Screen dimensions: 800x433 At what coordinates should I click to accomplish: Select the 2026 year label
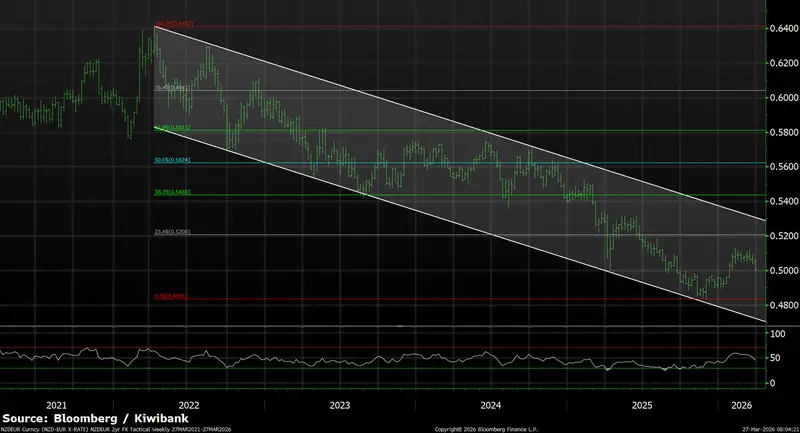[741, 406]
